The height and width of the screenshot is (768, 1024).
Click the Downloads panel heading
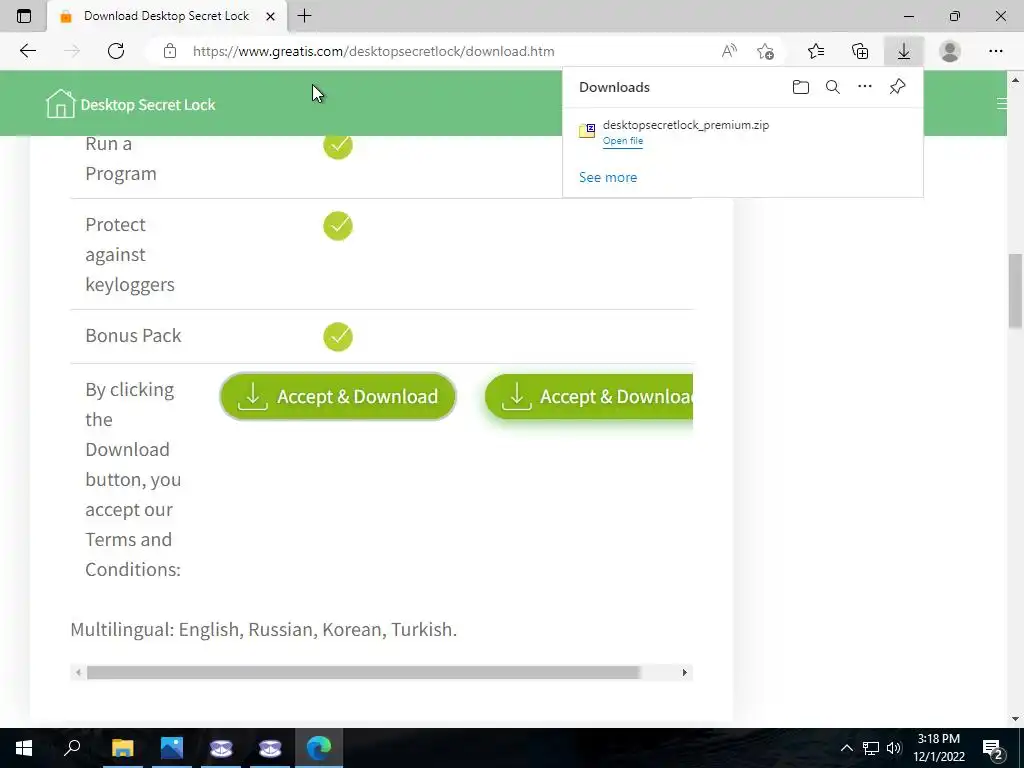(615, 87)
